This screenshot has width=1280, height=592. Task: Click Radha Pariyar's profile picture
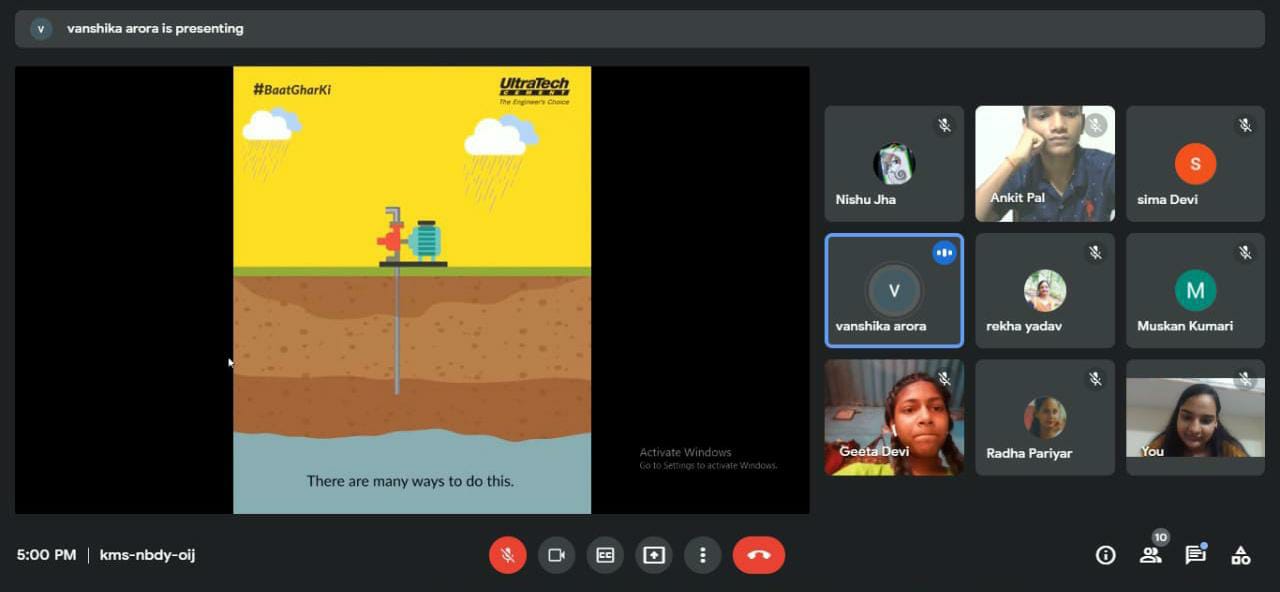coord(1044,418)
